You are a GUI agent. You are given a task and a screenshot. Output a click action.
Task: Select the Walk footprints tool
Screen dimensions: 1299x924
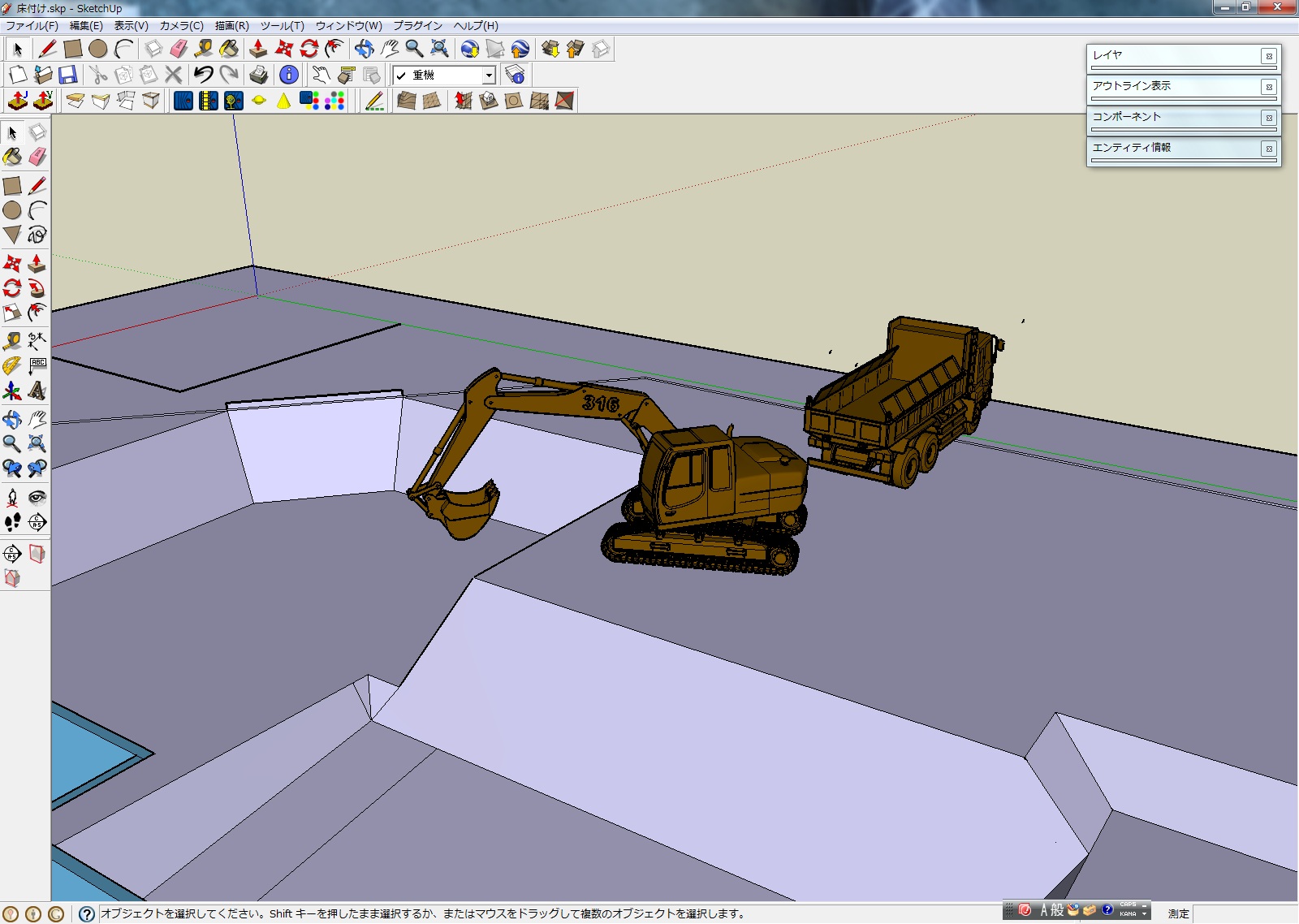click(x=12, y=522)
